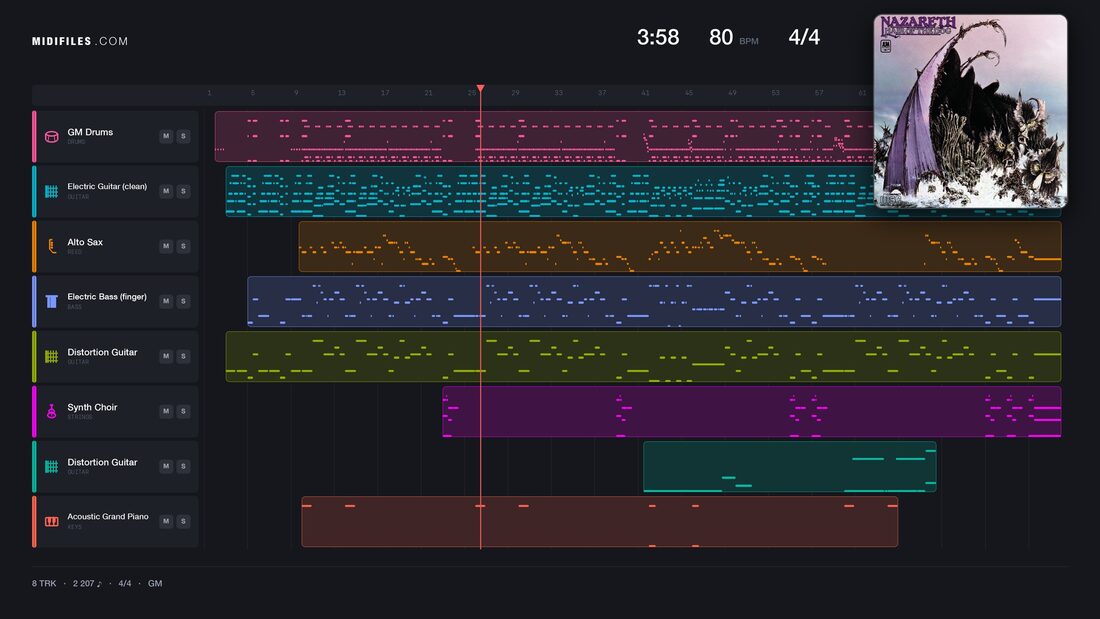The width and height of the screenshot is (1100, 619).
Task: Click the guitar icon for Electric Guitar (clean)
Action: pyautogui.click(x=51, y=192)
